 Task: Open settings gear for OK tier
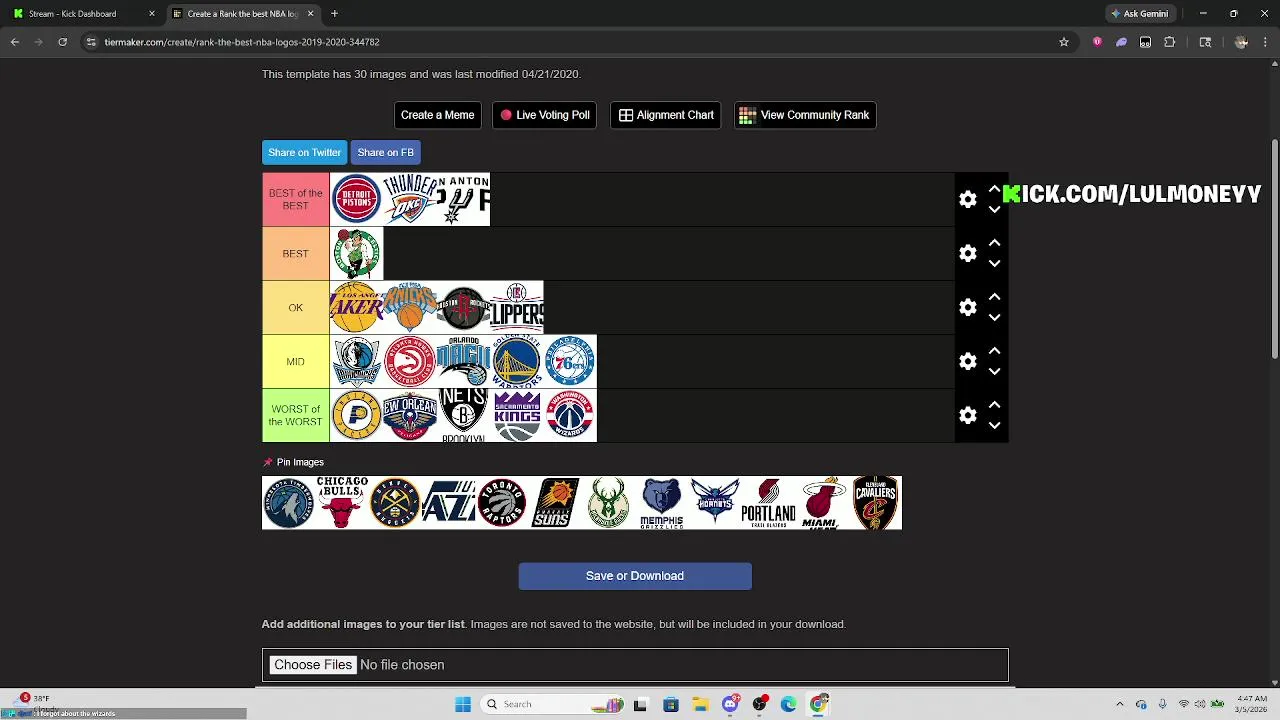point(967,307)
